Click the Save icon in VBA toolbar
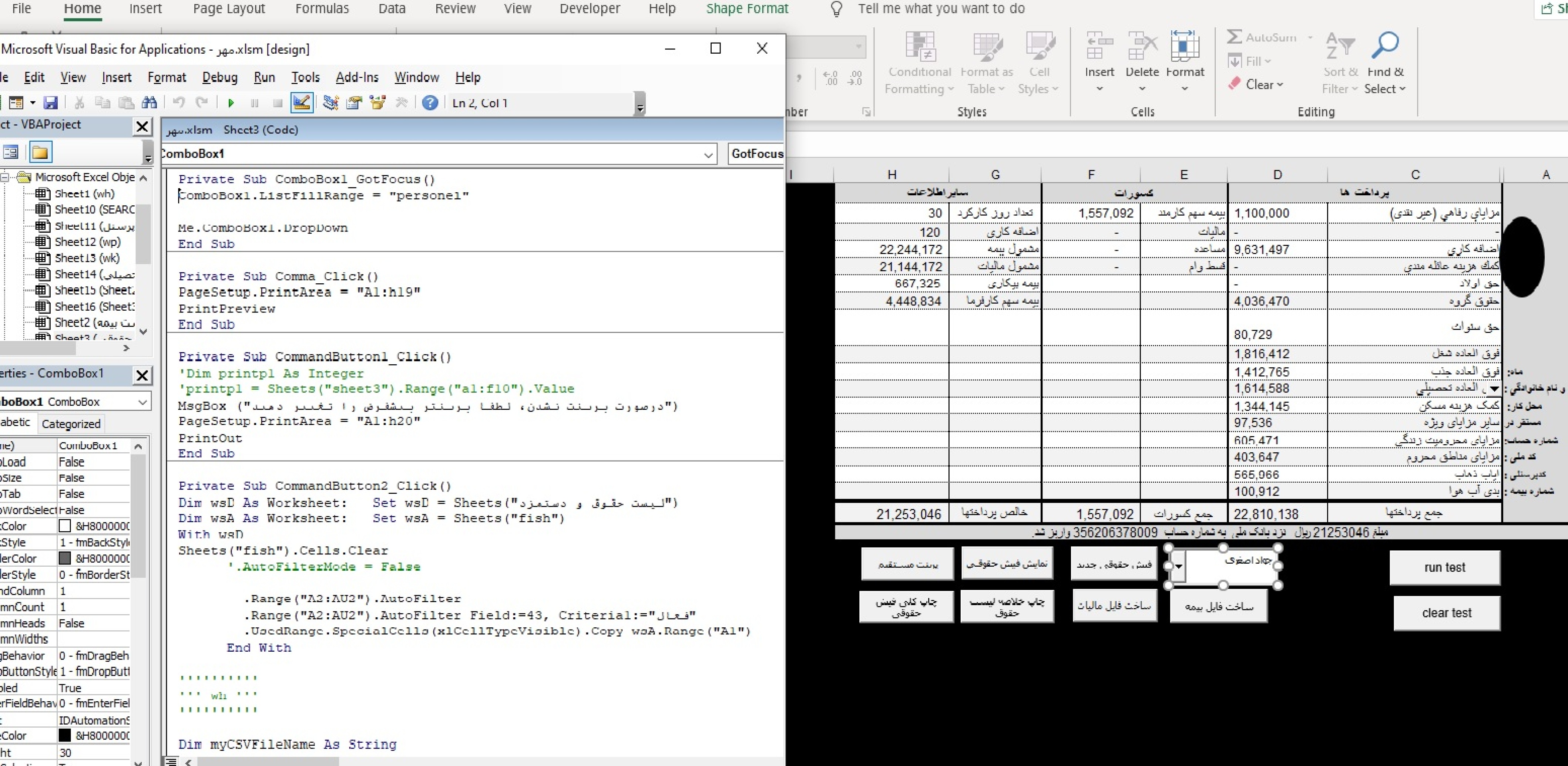The image size is (1568, 766). click(x=51, y=103)
